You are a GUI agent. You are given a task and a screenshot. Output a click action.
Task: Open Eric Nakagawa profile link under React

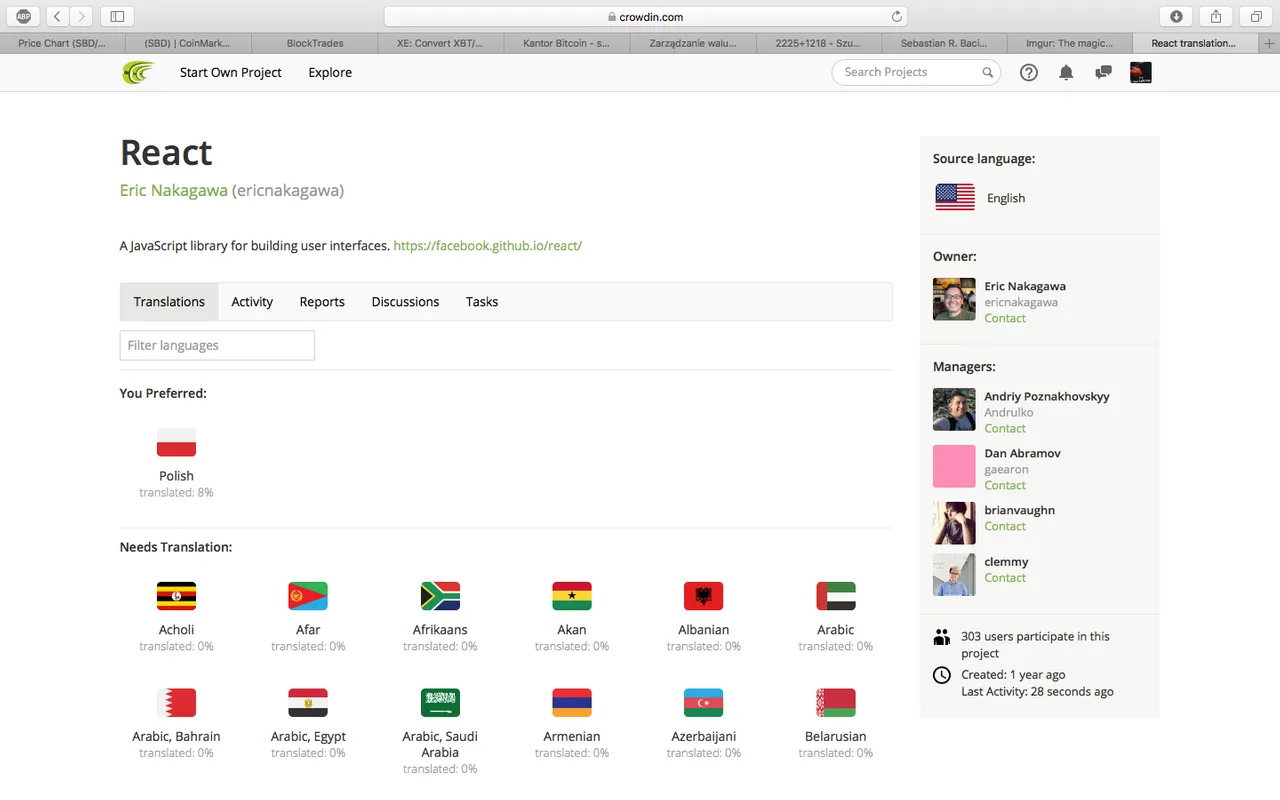[174, 190]
